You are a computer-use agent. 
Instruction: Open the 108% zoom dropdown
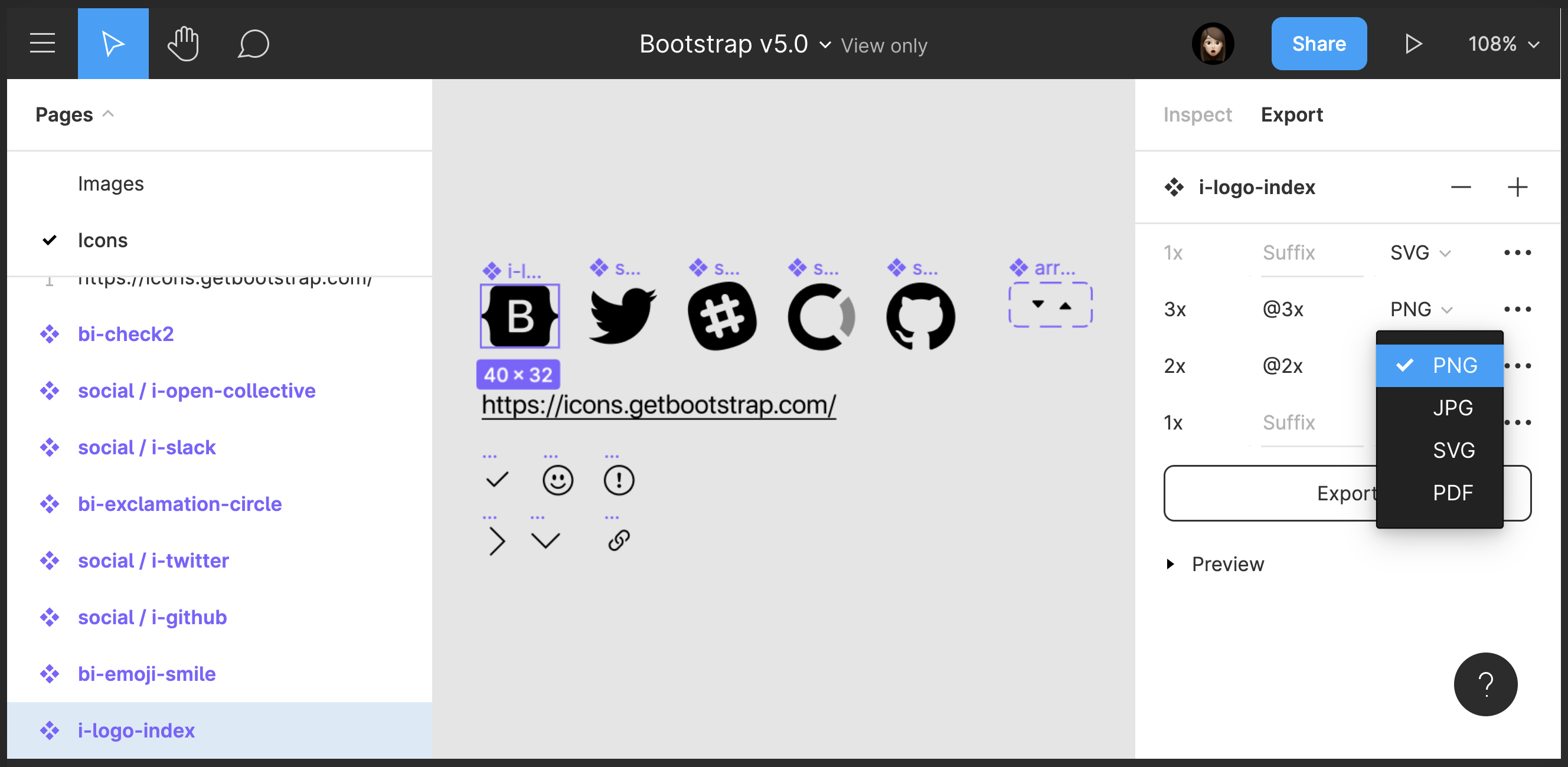click(x=1503, y=44)
